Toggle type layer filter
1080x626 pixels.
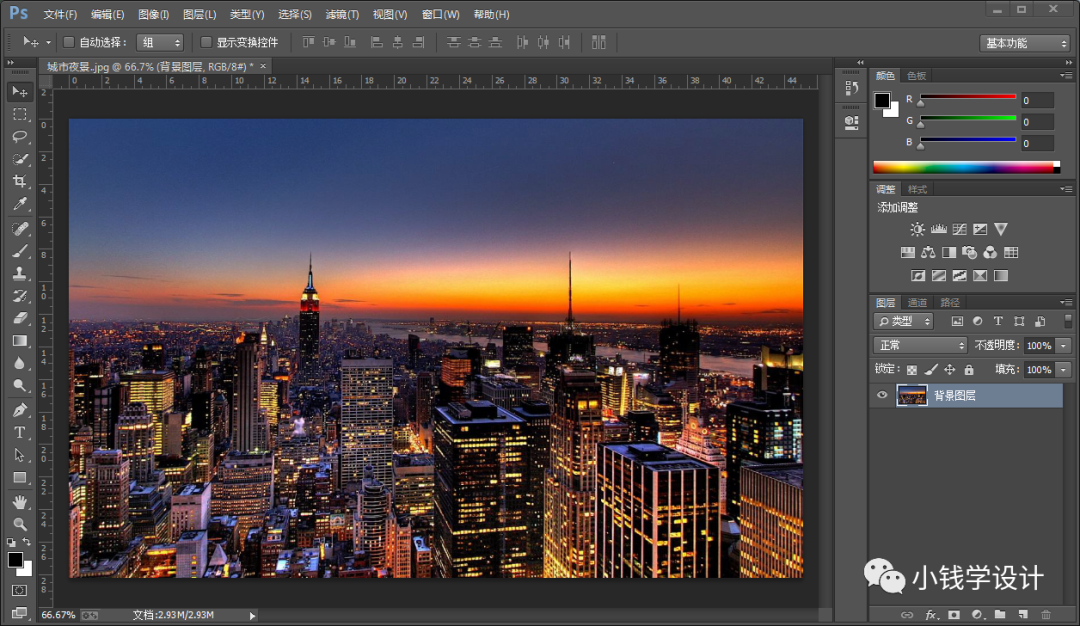998,322
